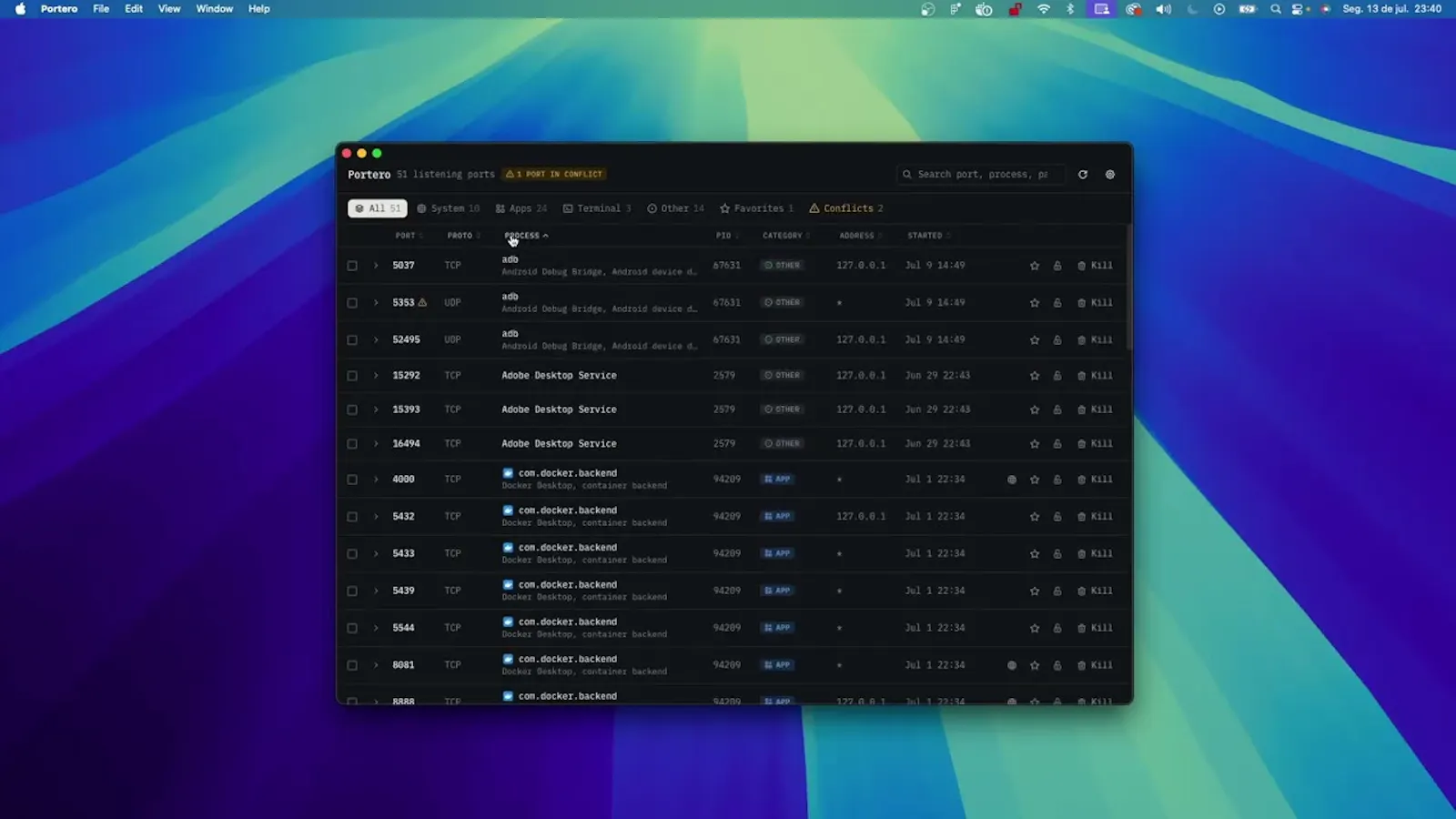
Task: Favorite port 5037 with its star icon
Action: tap(1035, 266)
